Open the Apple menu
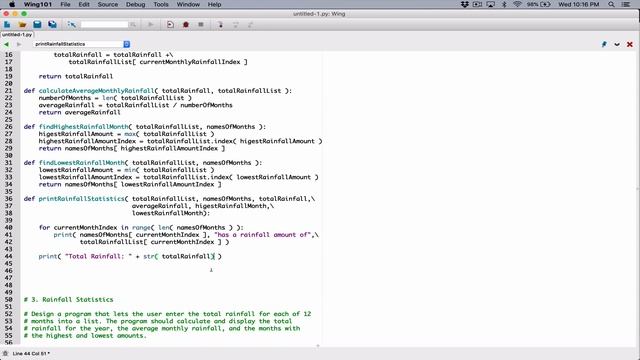This screenshot has width=640, height=360. 12,4
